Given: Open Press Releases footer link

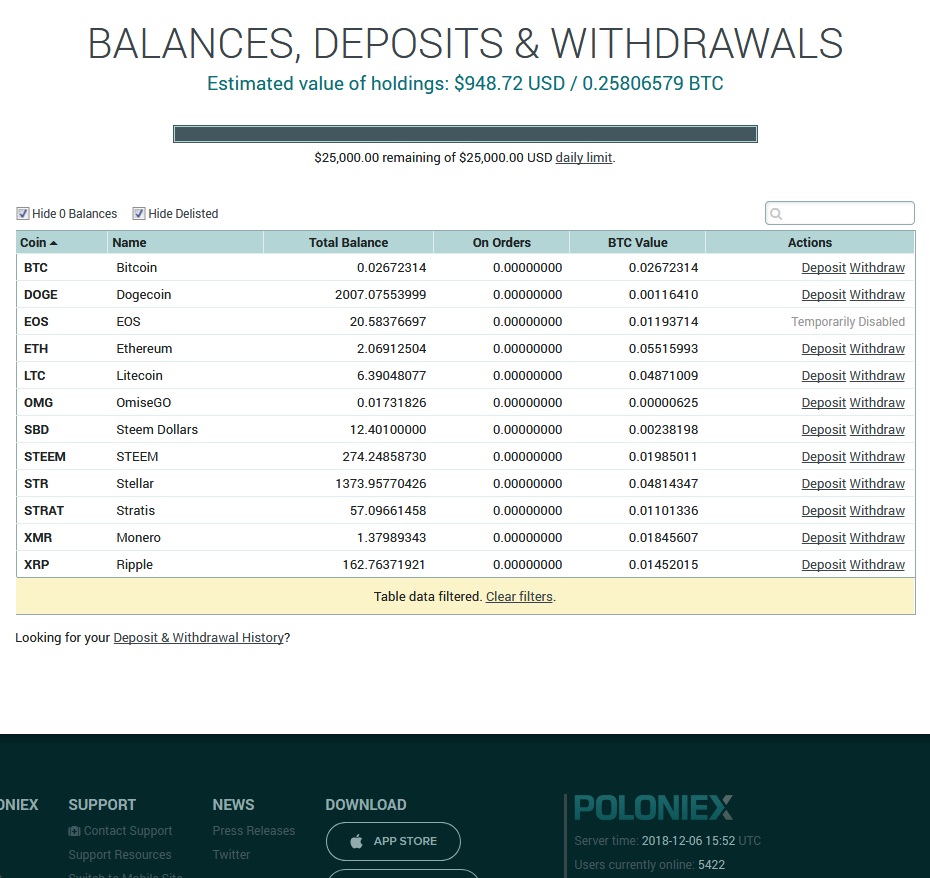Looking at the screenshot, I should 254,831.
